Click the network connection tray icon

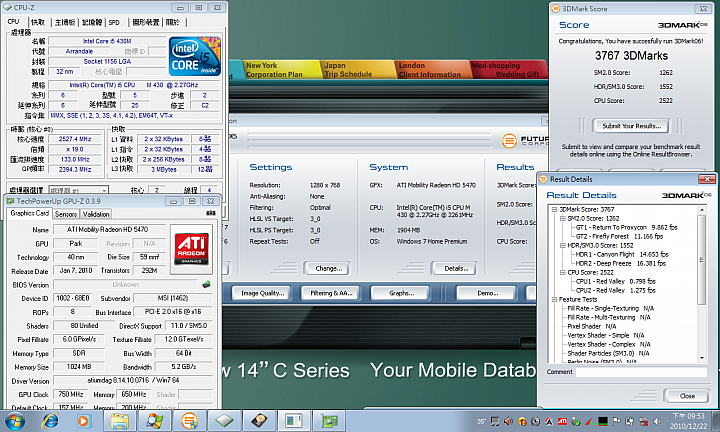(x=644, y=421)
